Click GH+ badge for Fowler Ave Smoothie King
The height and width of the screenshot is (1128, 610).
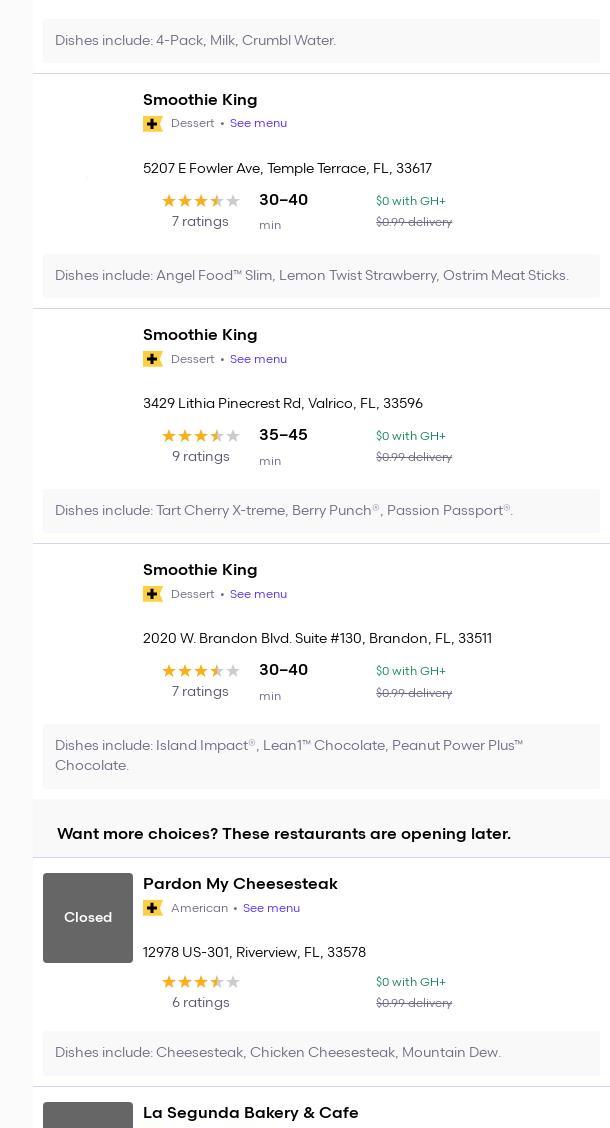point(153,124)
